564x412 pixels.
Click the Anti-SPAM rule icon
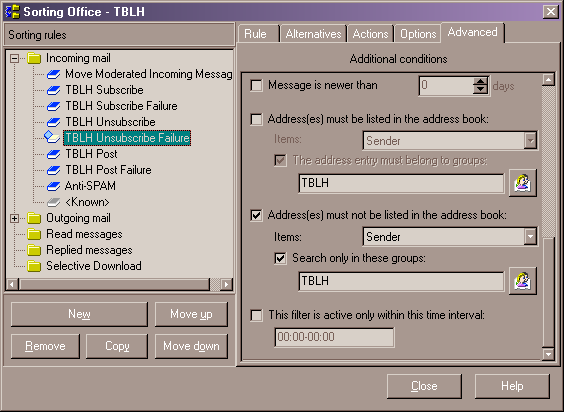[x=54, y=186]
